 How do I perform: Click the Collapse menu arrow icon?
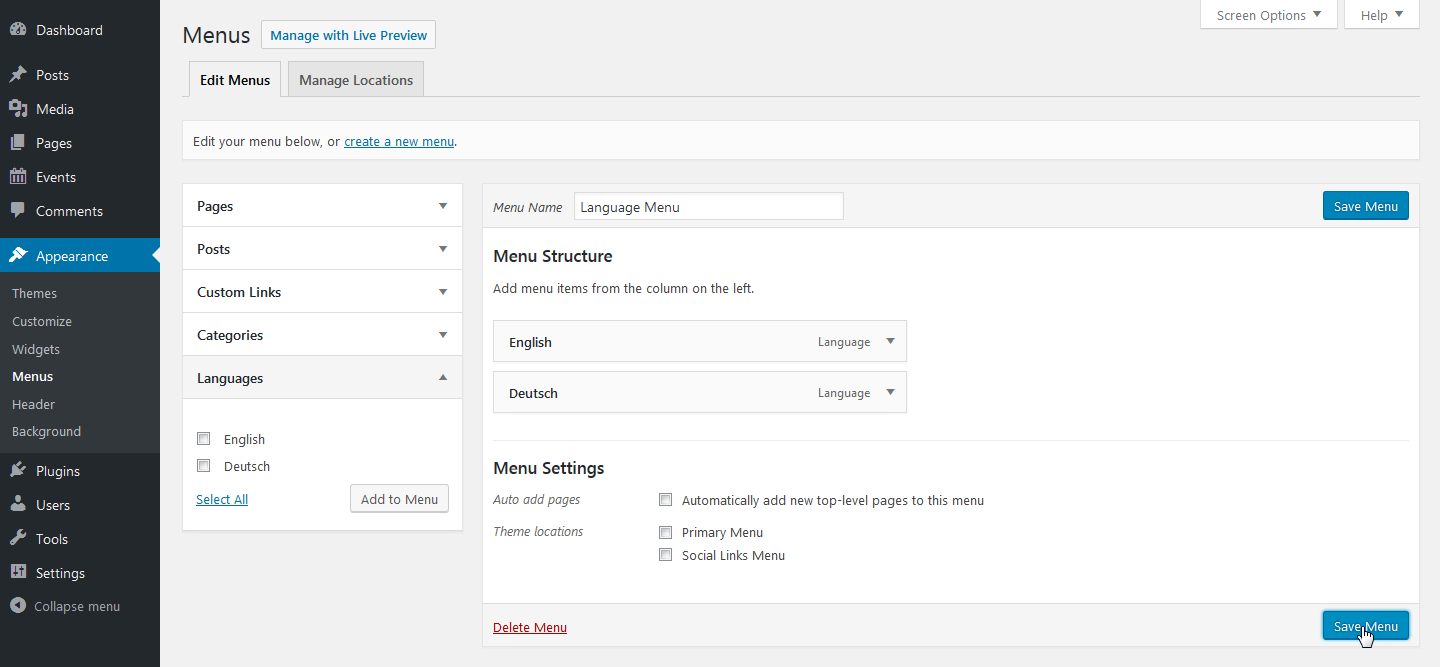[x=17, y=606]
